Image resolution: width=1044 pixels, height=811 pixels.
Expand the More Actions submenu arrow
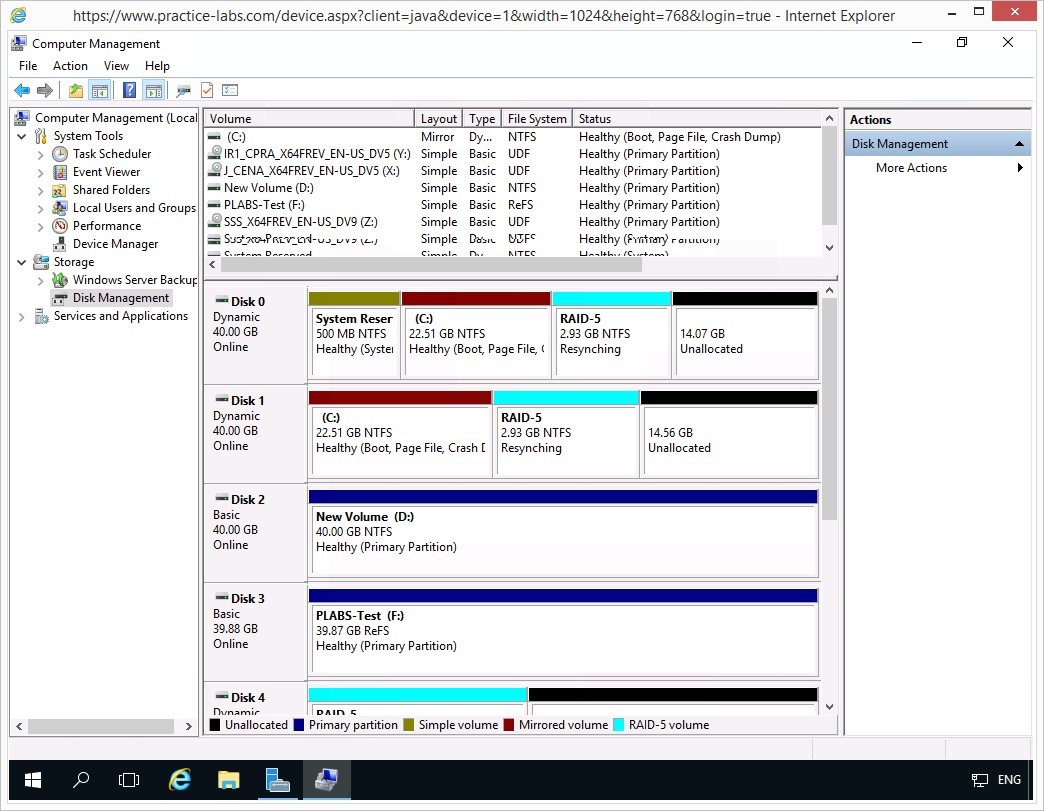point(1020,168)
